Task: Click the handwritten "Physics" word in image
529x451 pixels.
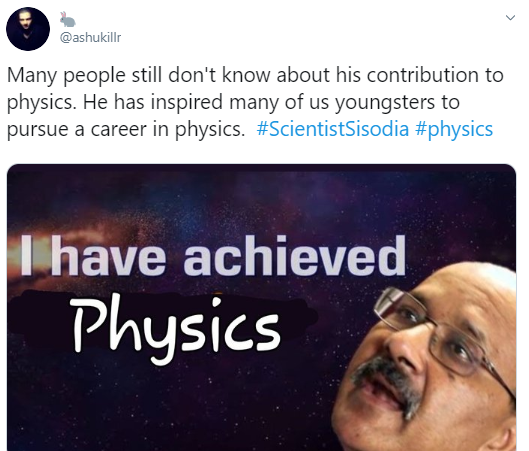Action: click(175, 327)
